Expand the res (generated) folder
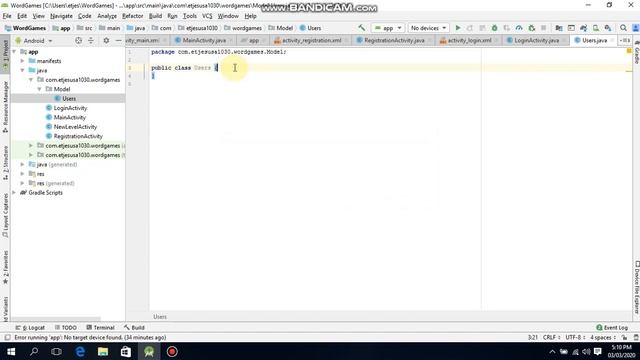This screenshot has height=360, width=640. pos(22,183)
